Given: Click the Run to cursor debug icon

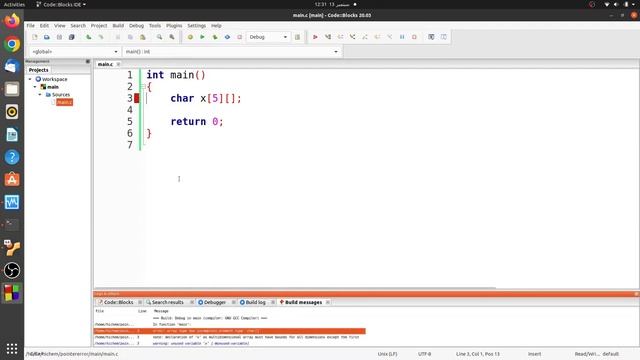Looking at the screenshot, I should (x=328, y=37).
